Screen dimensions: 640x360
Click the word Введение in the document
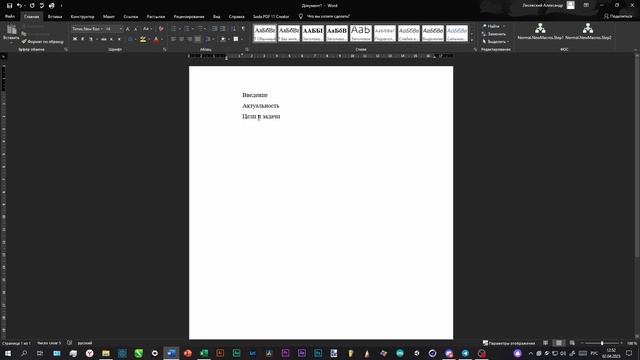[x=255, y=95]
